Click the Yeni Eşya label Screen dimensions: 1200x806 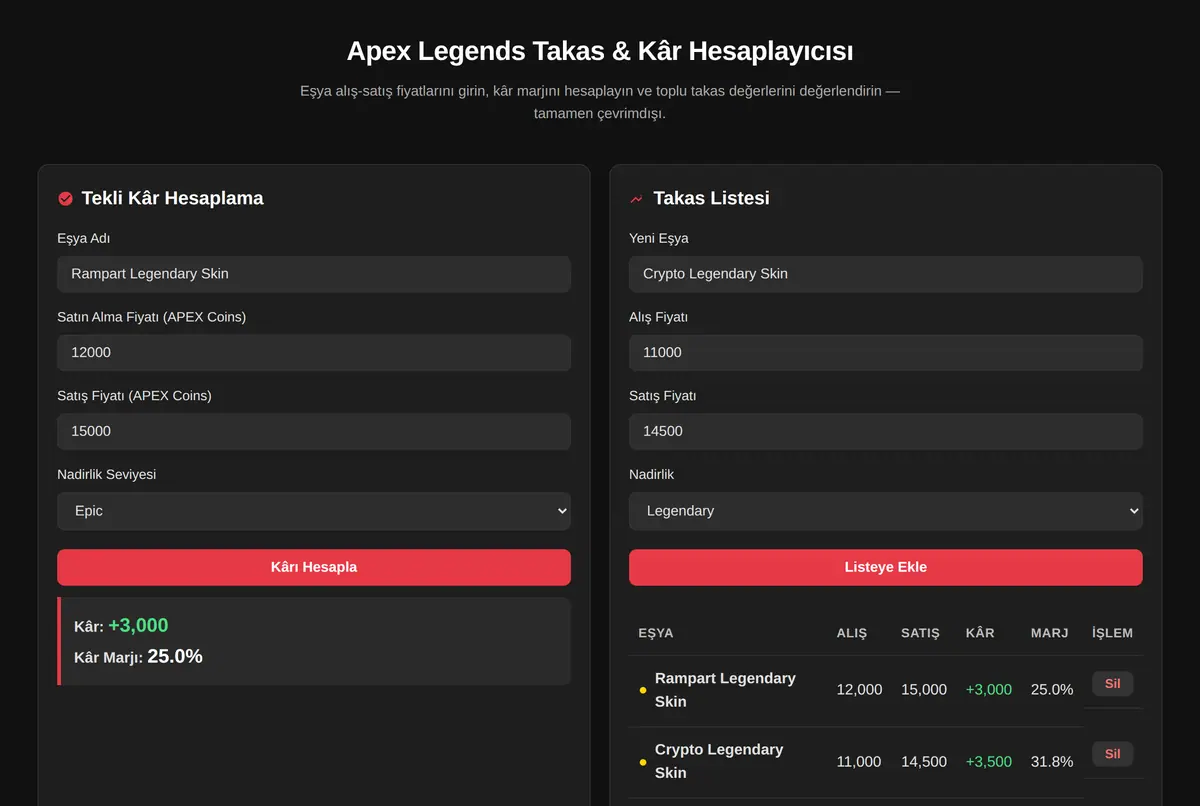click(x=659, y=239)
